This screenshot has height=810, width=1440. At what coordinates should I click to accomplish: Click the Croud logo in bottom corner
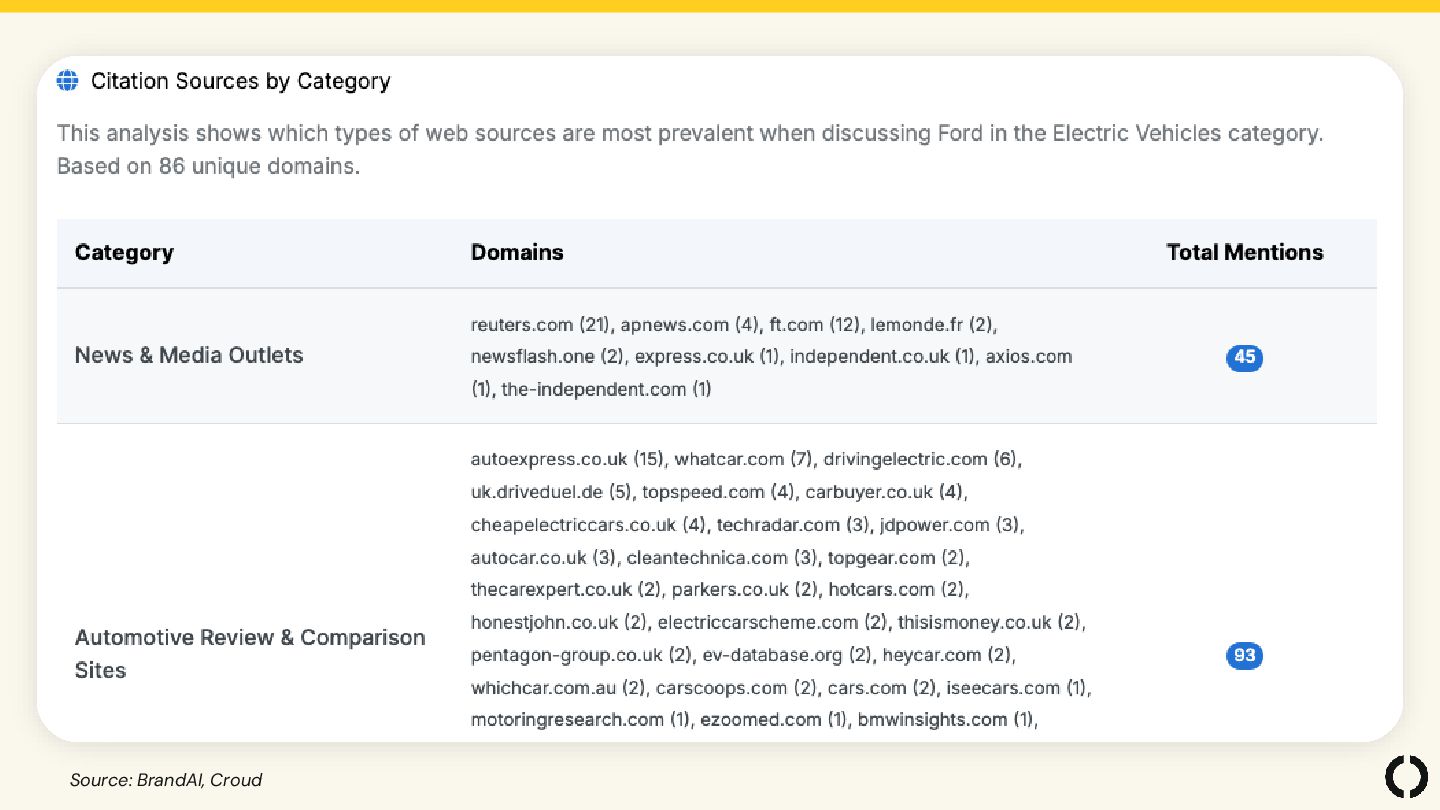tap(1405, 777)
